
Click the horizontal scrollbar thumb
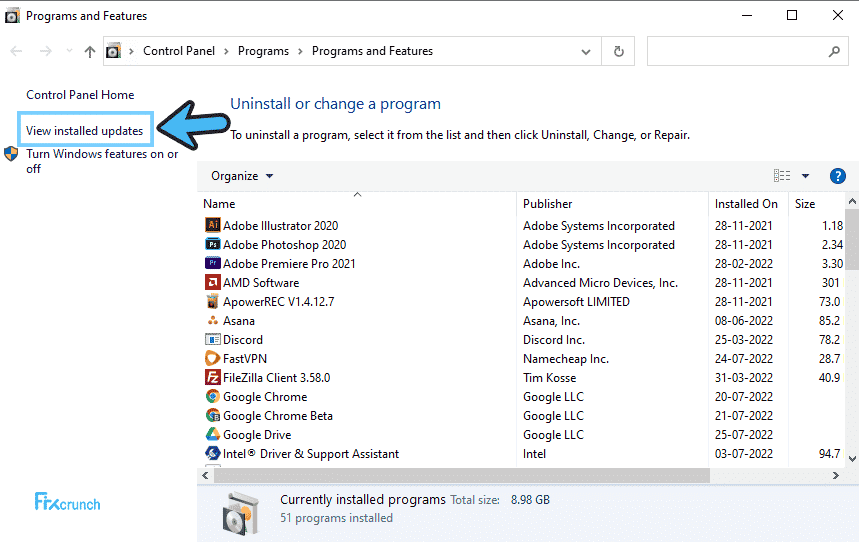tap(462, 476)
